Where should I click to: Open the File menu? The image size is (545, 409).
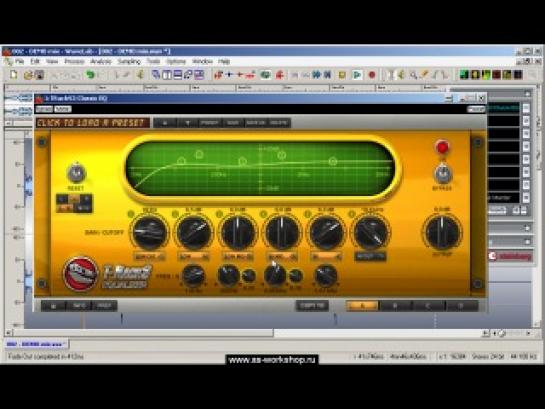[19, 62]
